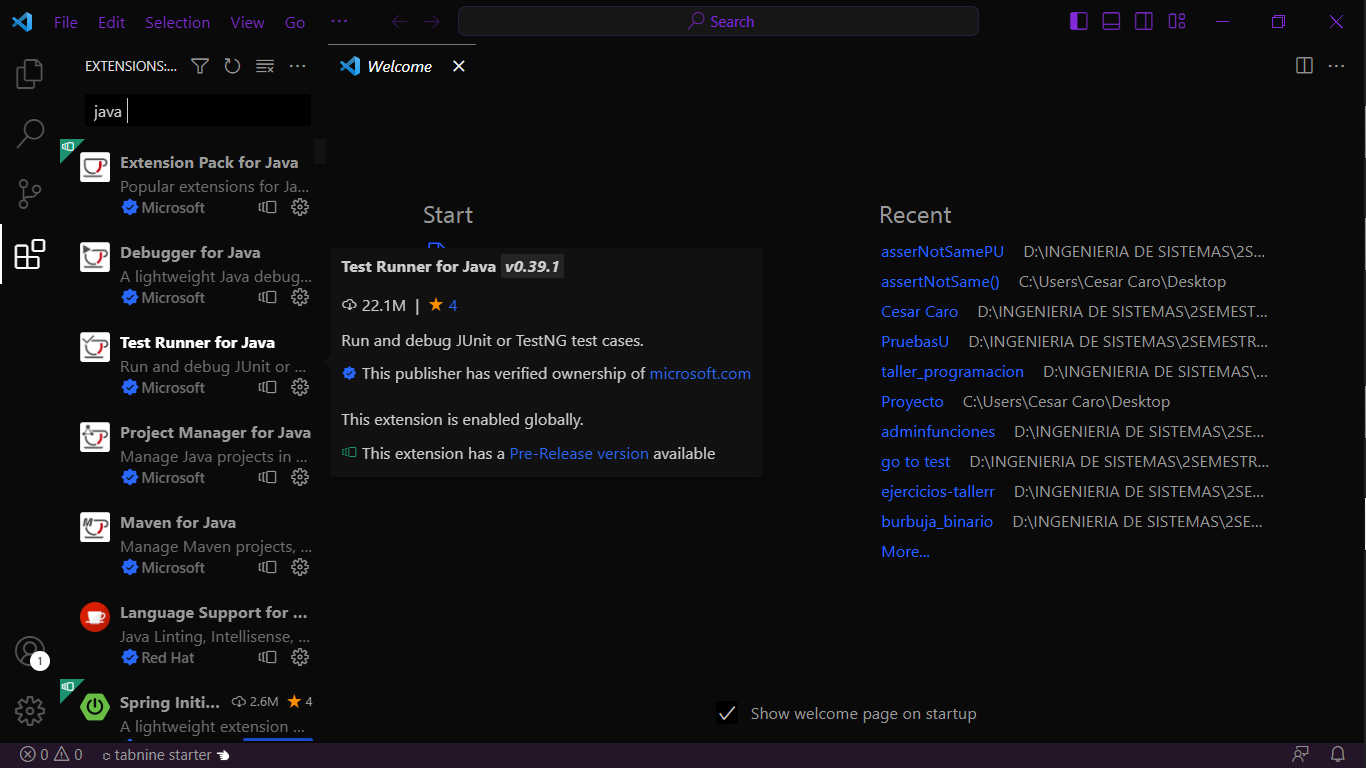Select Maven for Java extension entry
The width and height of the screenshot is (1366, 768).
(x=191, y=545)
